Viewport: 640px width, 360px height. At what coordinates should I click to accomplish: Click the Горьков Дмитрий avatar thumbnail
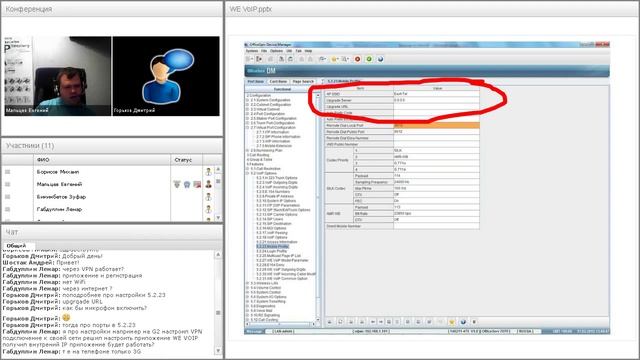(166, 76)
